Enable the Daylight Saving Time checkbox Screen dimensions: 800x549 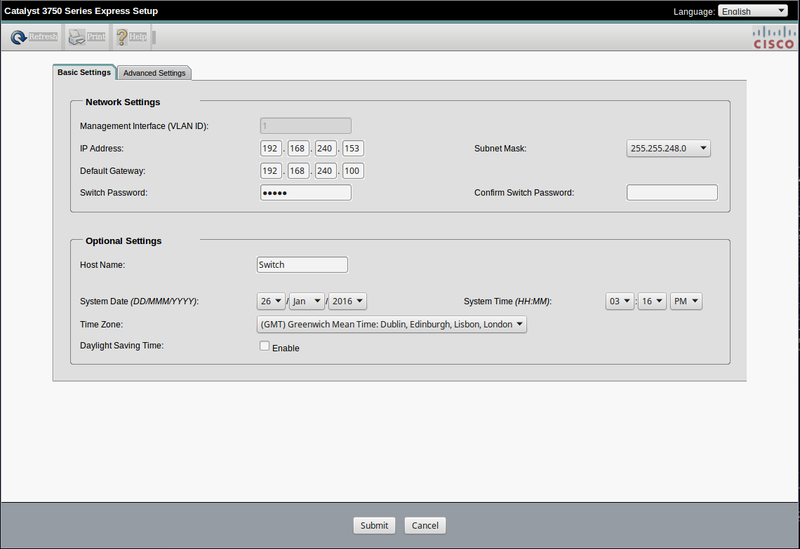(265, 346)
